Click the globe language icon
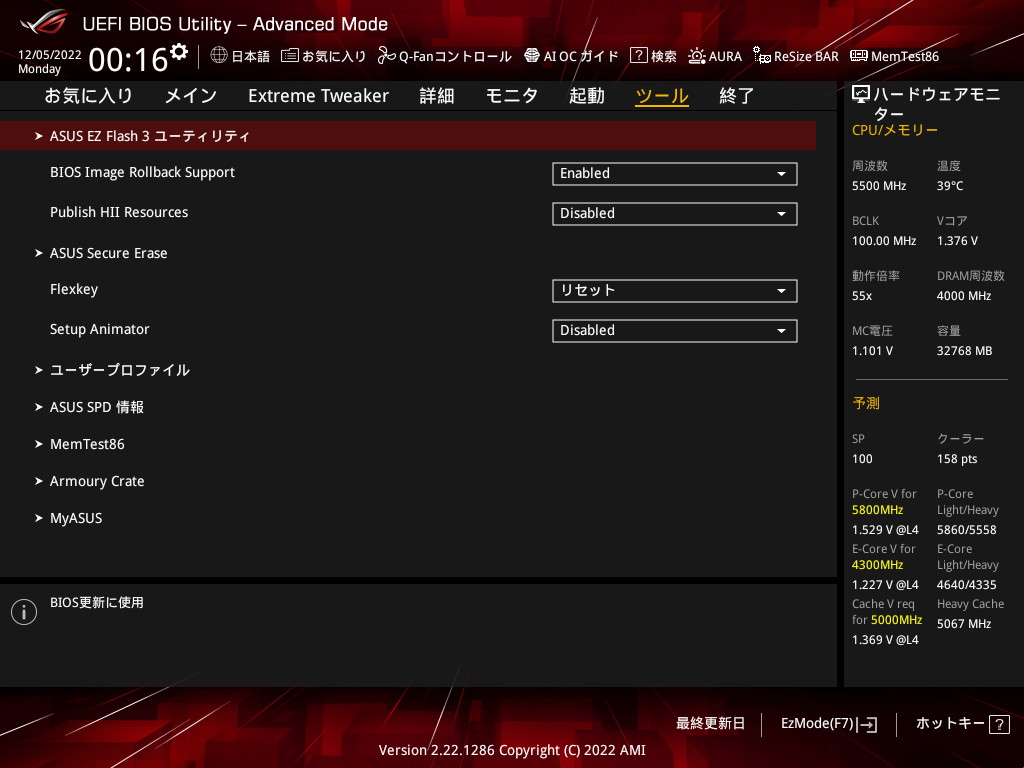Screen dimensions: 1024x768 tap(219, 56)
